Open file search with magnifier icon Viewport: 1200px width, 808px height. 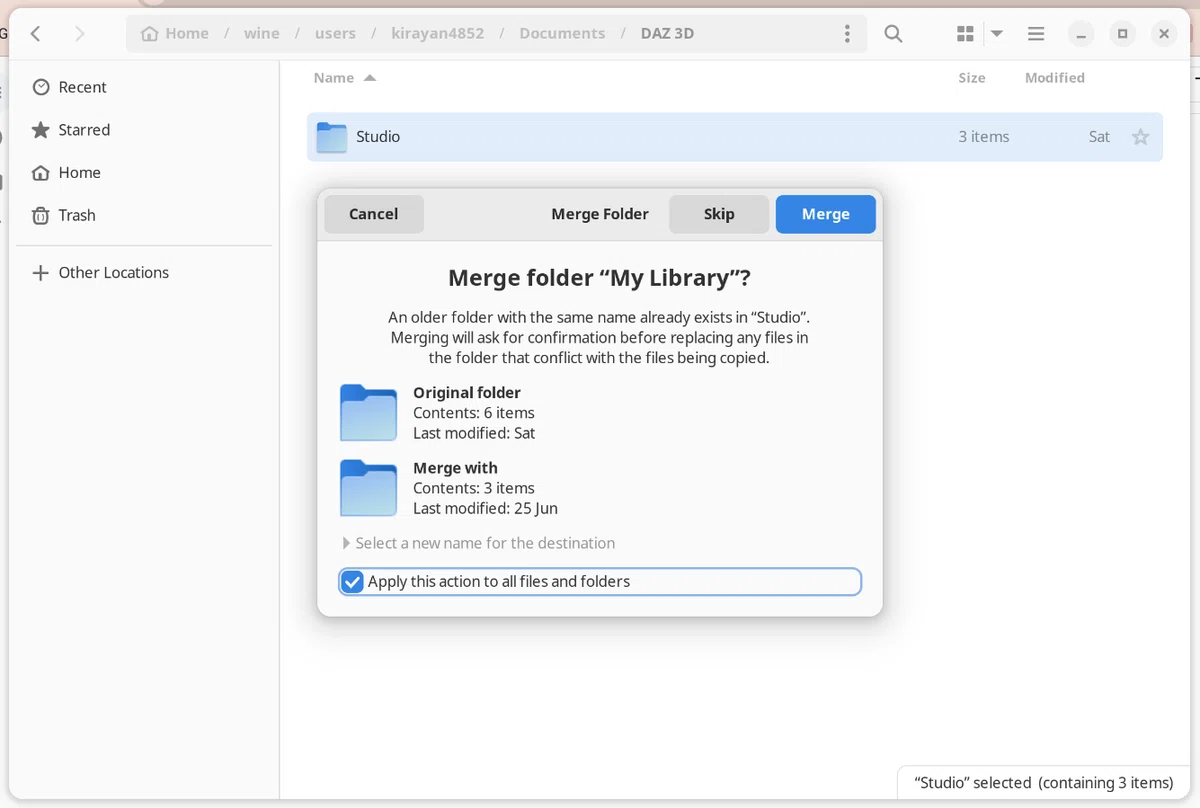893,34
